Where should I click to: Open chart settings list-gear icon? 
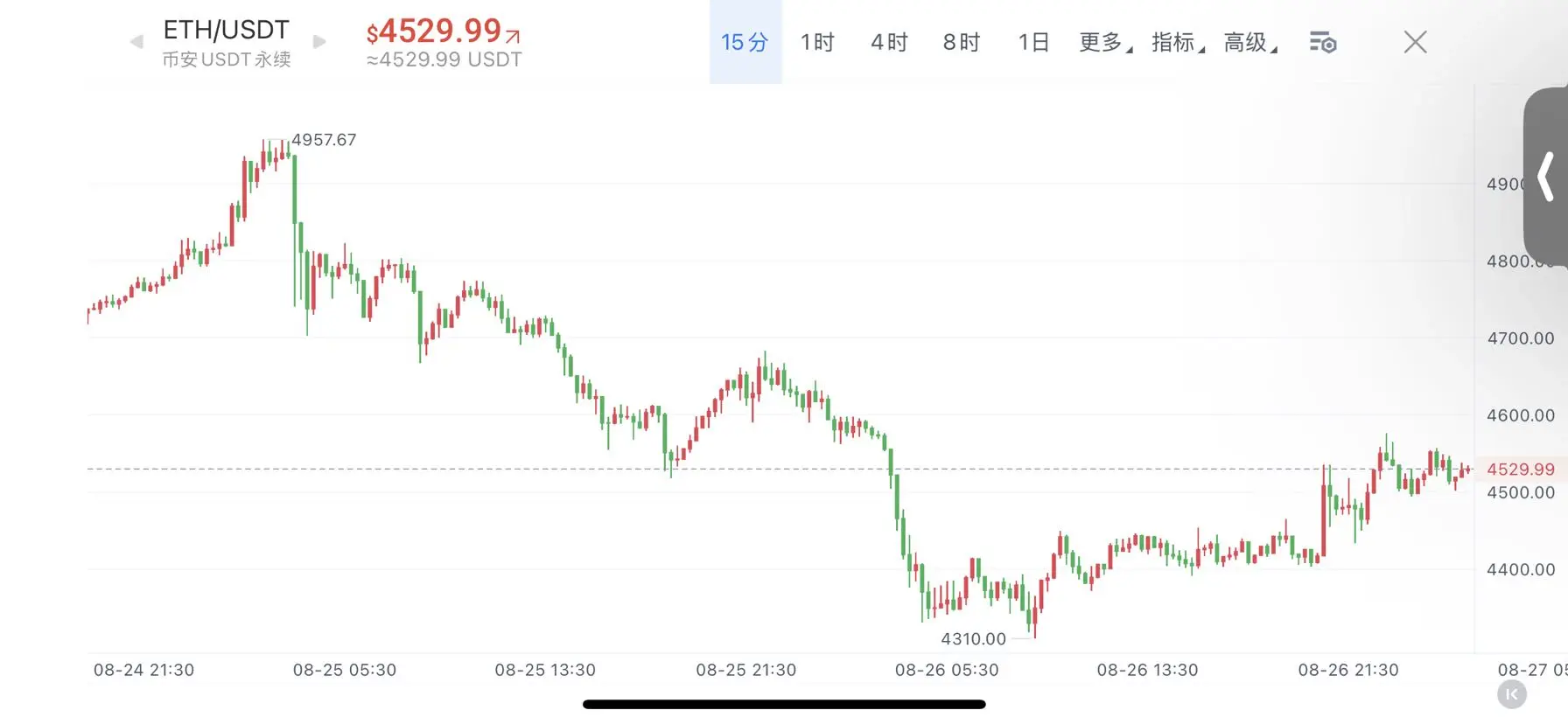tap(1322, 42)
